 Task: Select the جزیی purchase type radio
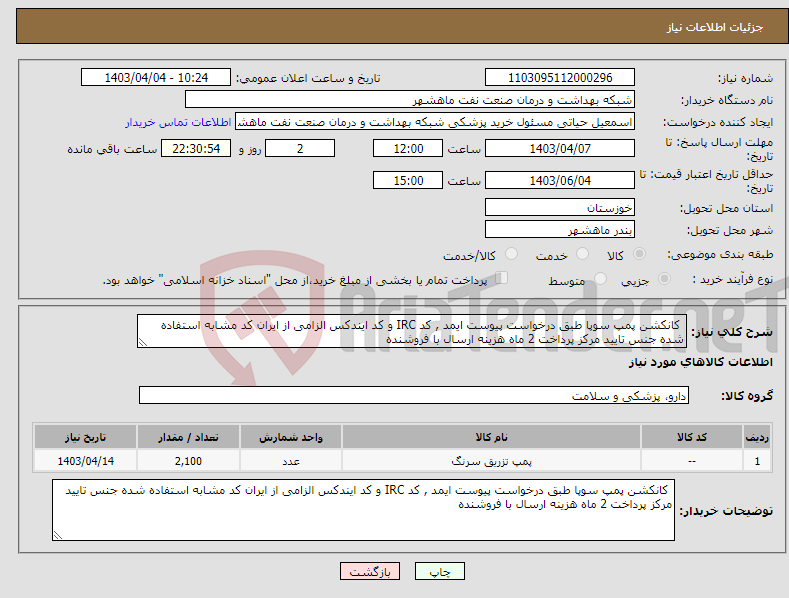(x=664, y=279)
